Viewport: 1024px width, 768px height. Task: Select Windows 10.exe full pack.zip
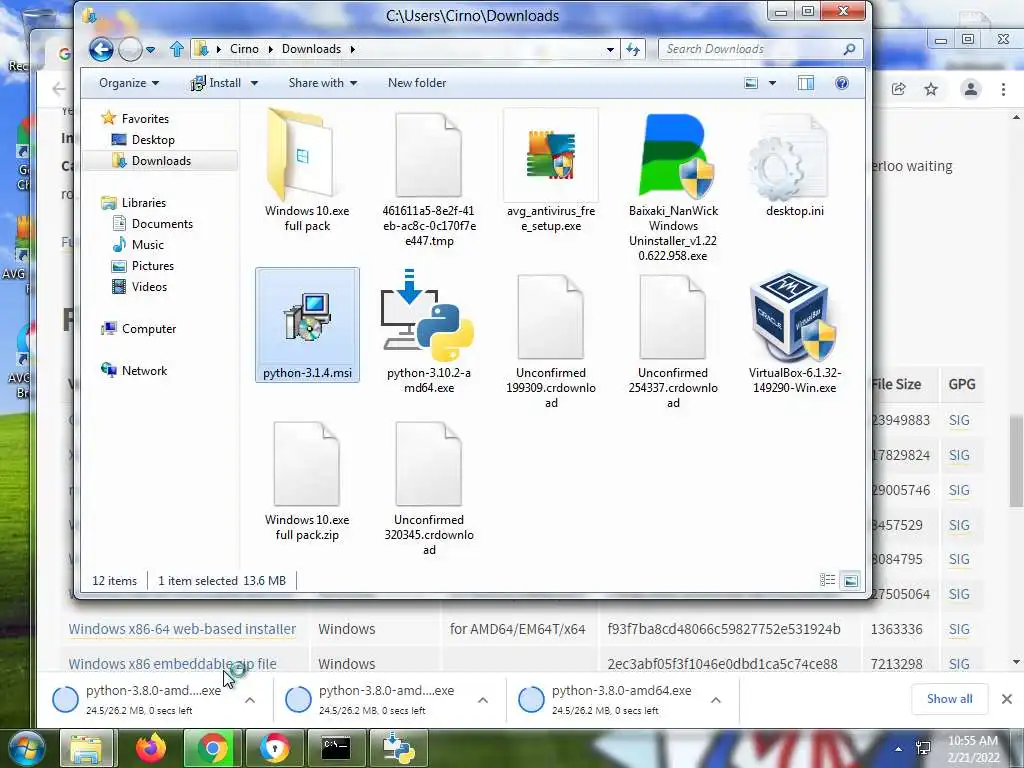pos(307,481)
